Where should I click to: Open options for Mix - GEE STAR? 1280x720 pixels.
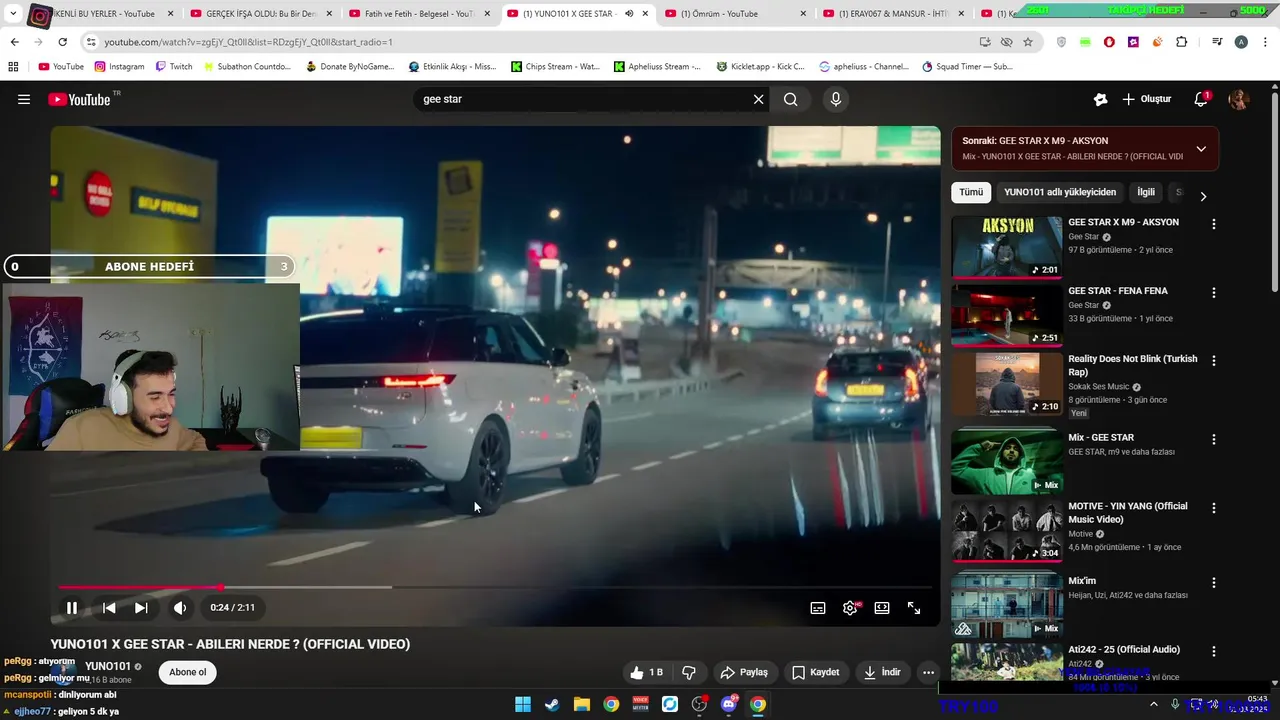[x=1214, y=440]
